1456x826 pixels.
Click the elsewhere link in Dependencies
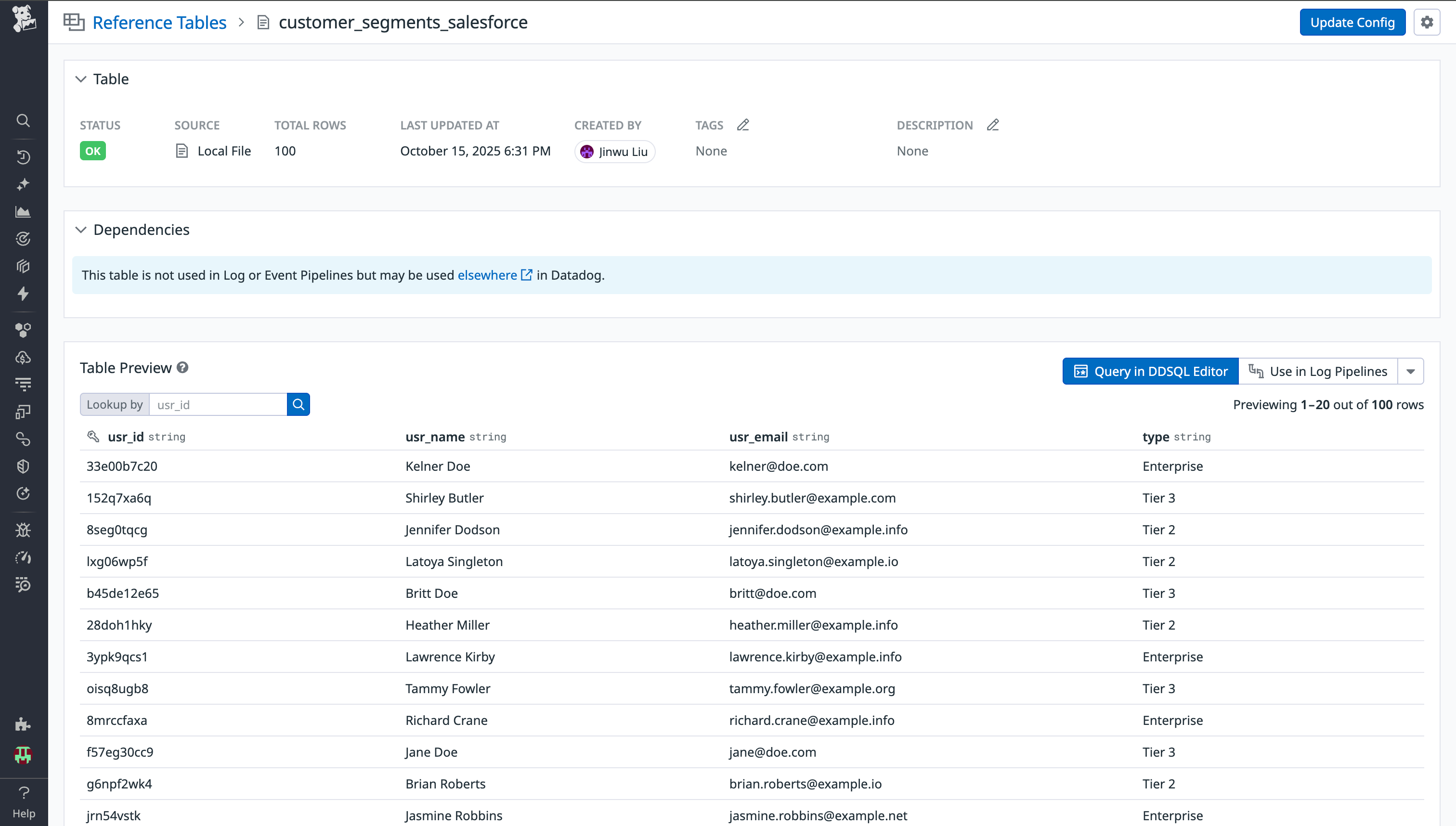point(488,275)
